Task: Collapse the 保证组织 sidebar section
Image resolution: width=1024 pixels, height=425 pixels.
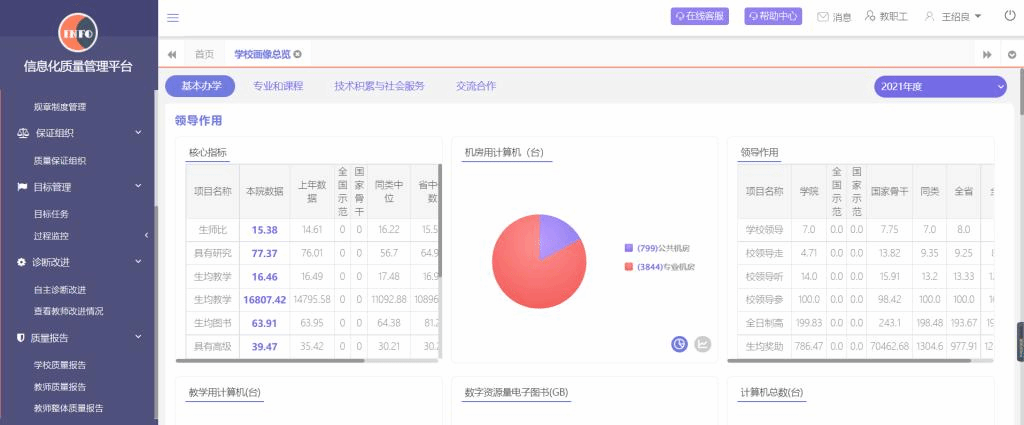Action: (139, 132)
